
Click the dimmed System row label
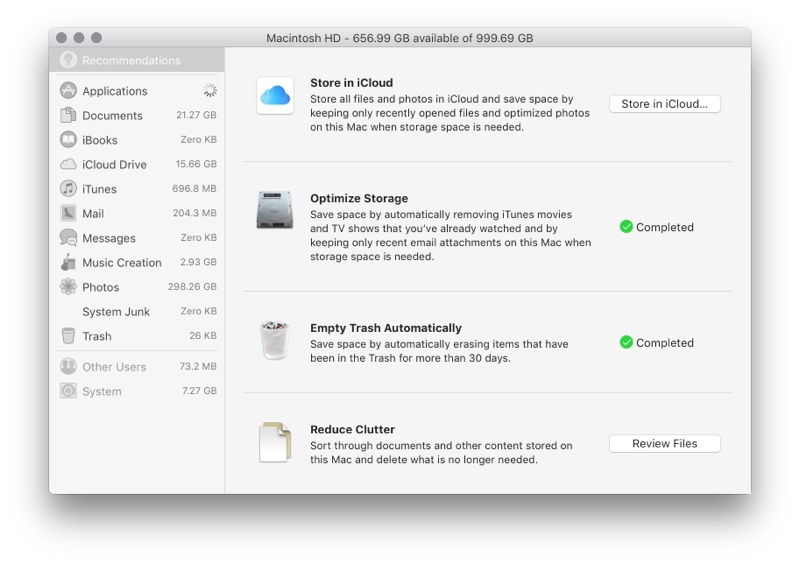click(x=102, y=391)
